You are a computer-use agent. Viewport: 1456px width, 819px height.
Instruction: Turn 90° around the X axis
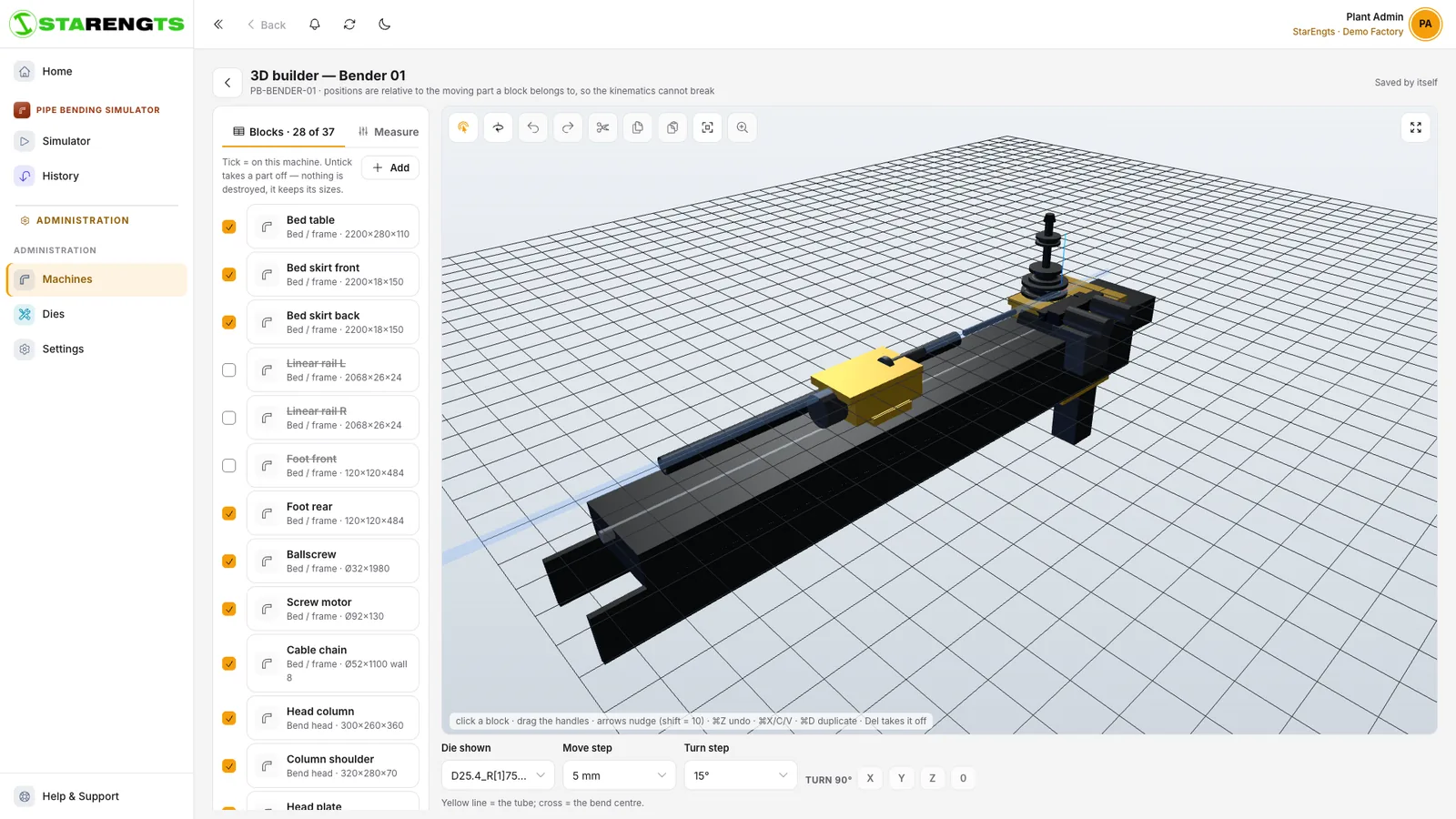870,778
